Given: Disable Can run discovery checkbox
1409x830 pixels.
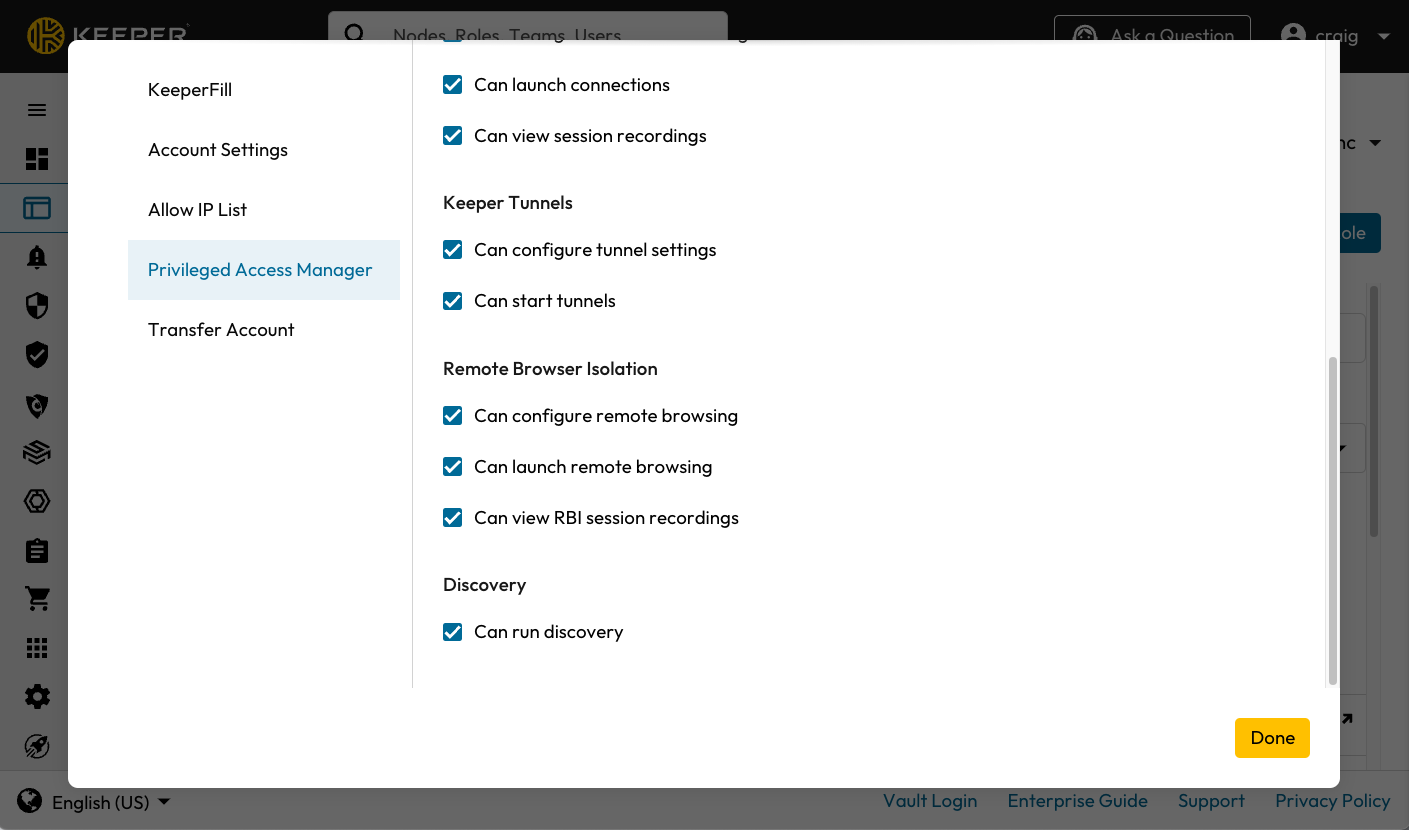Looking at the screenshot, I should click(x=453, y=632).
